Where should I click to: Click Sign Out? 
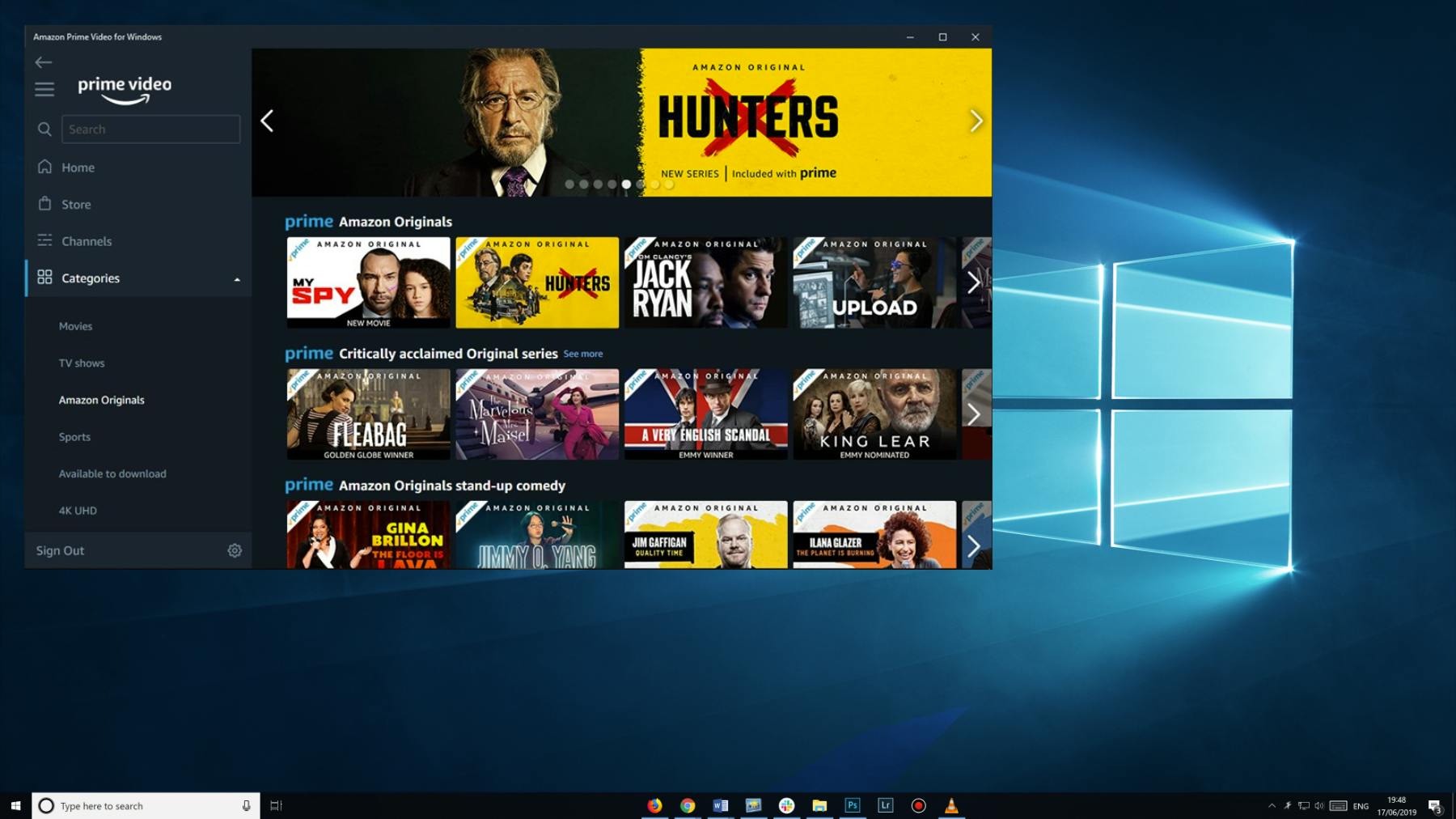pyautogui.click(x=59, y=550)
